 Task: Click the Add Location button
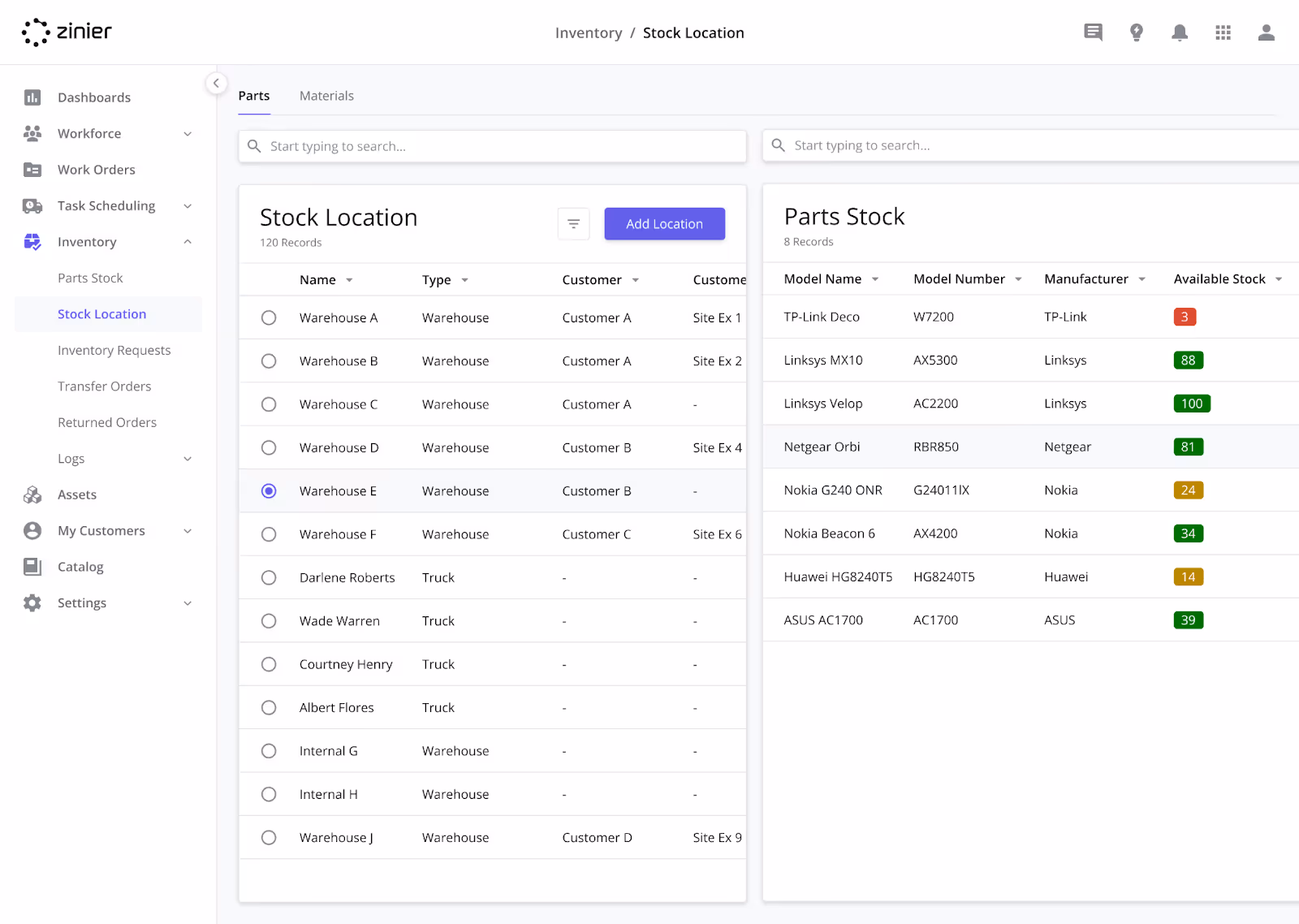(x=664, y=224)
